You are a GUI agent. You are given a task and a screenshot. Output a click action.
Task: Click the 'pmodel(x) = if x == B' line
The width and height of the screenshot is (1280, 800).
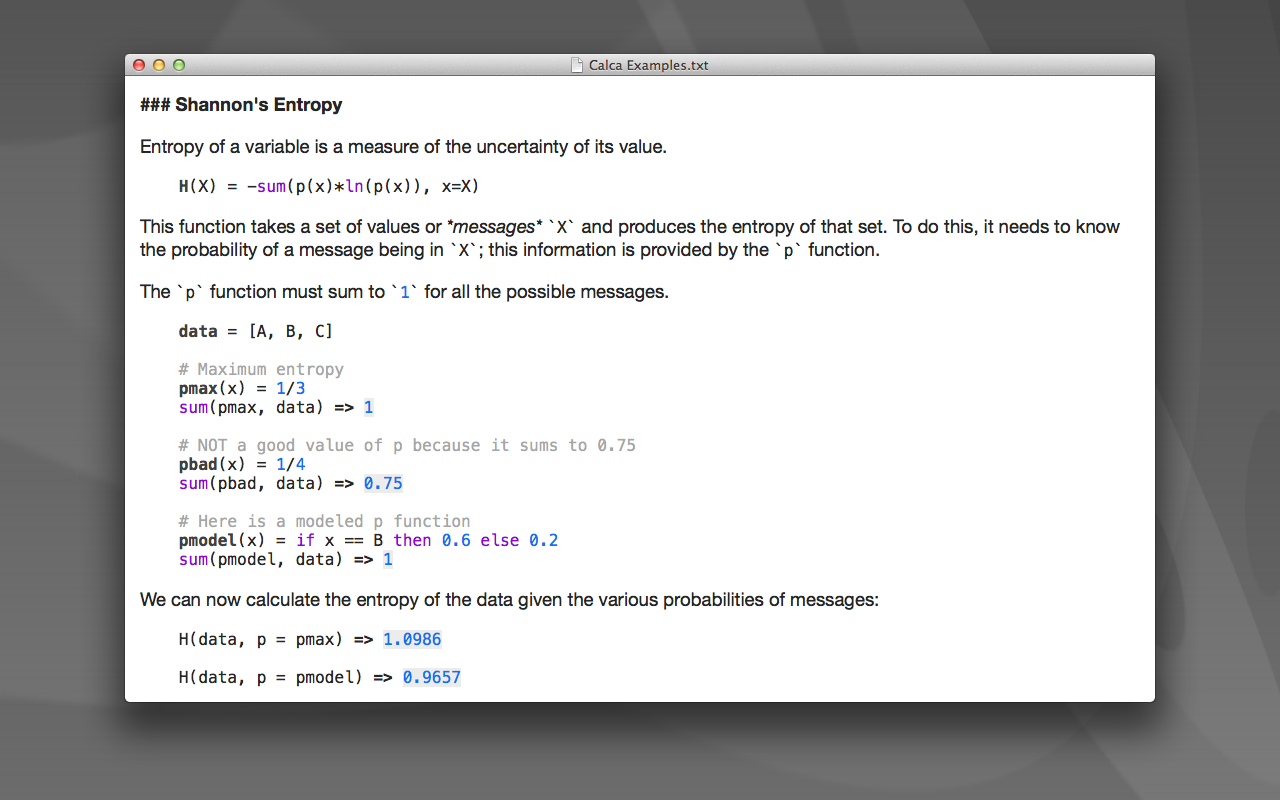[368, 540]
